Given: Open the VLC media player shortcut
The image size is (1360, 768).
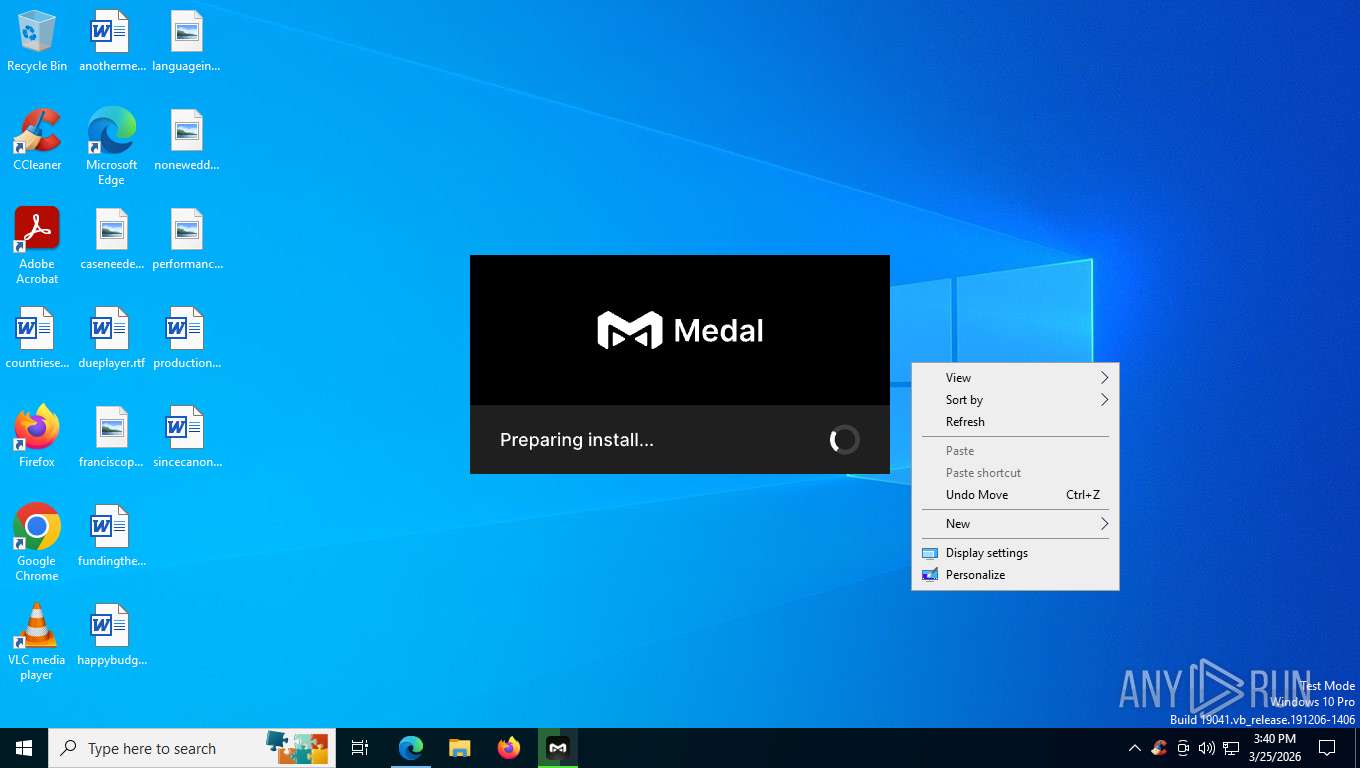Looking at the screenshot, I should click(x=37, y=642).
